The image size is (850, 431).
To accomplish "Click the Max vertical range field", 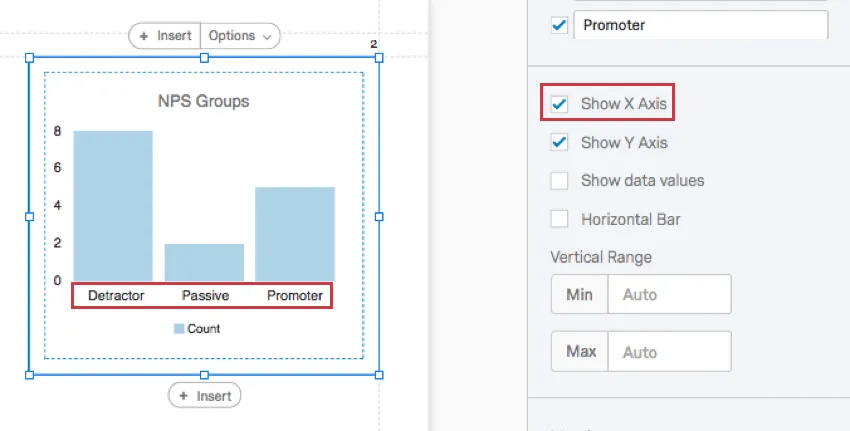I will point(669,352).
